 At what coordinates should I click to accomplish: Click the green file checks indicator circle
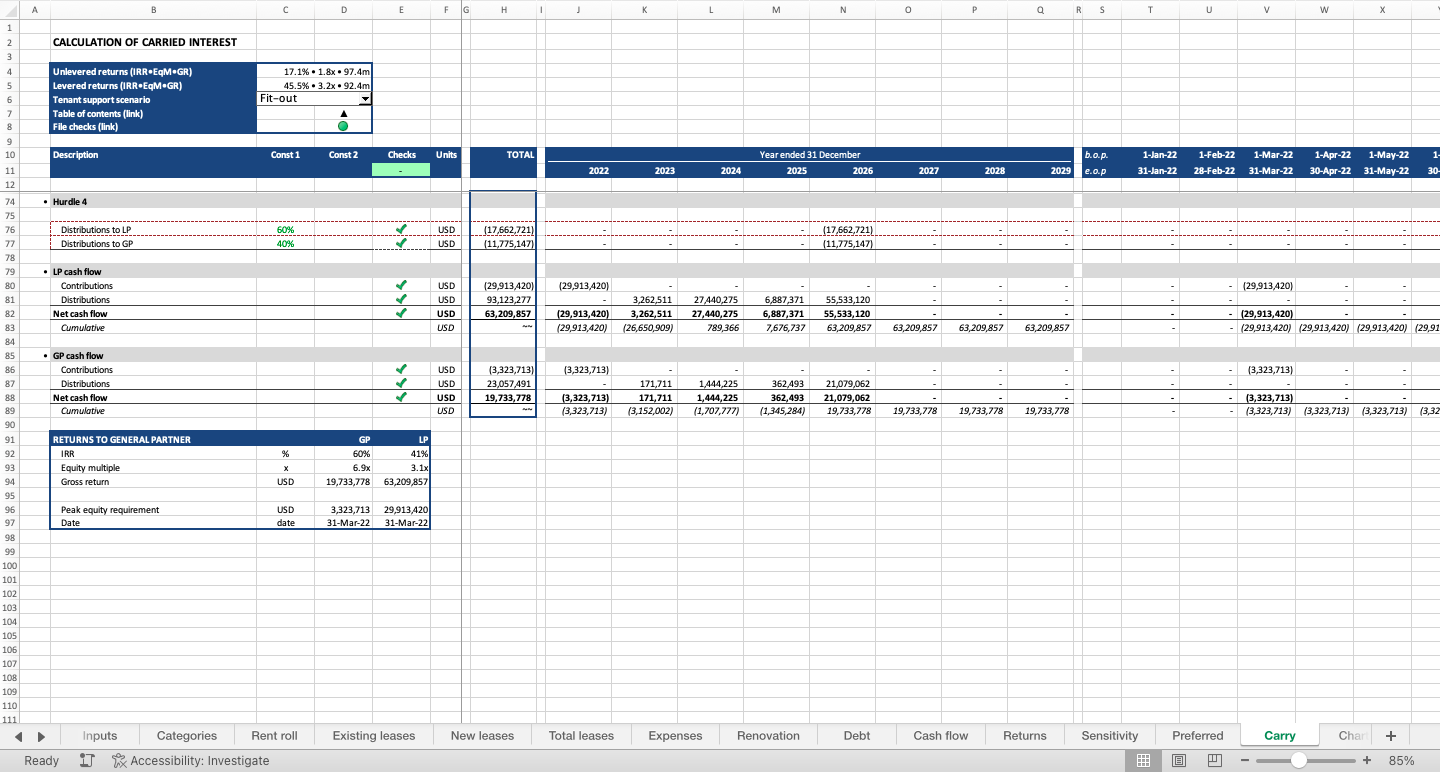pyautogui.click(x=344, y=127)
